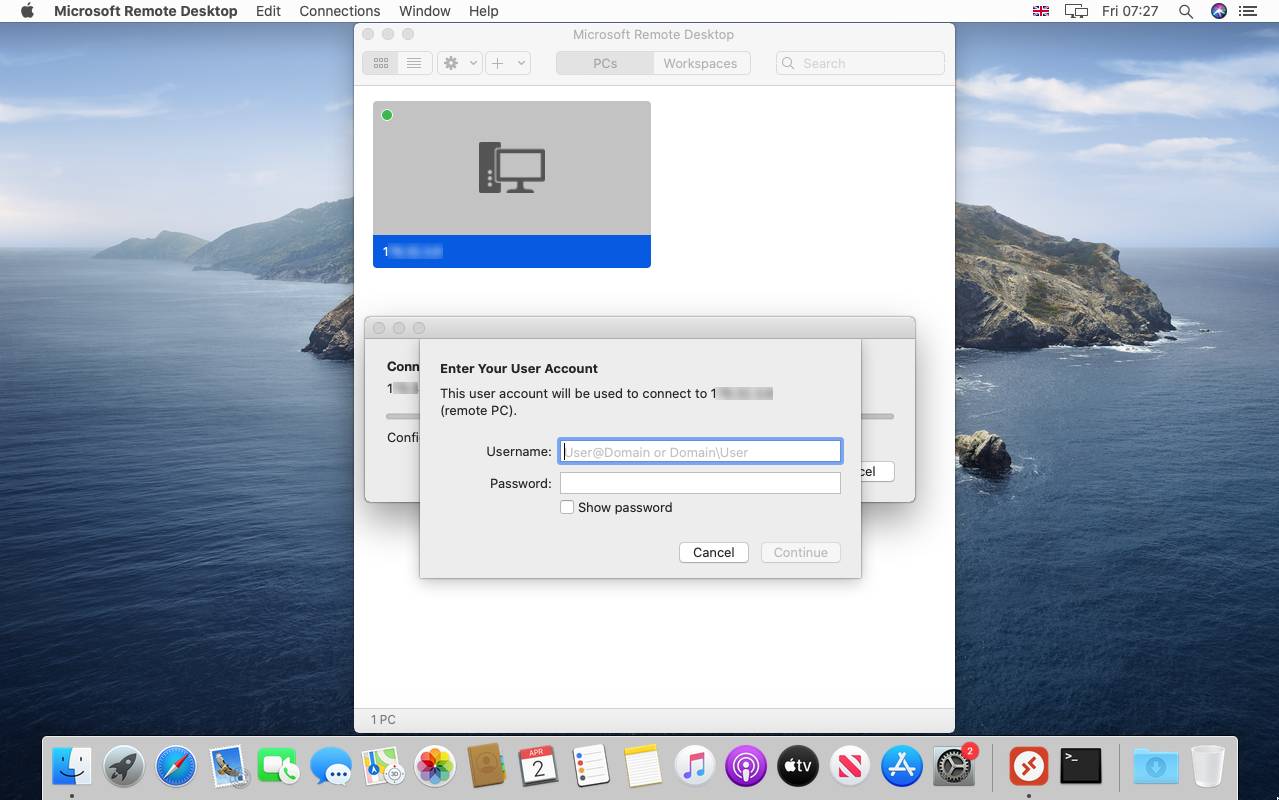
Task: Switch to list view in Remote Desktop toolbar
Action: coord(414,63)
